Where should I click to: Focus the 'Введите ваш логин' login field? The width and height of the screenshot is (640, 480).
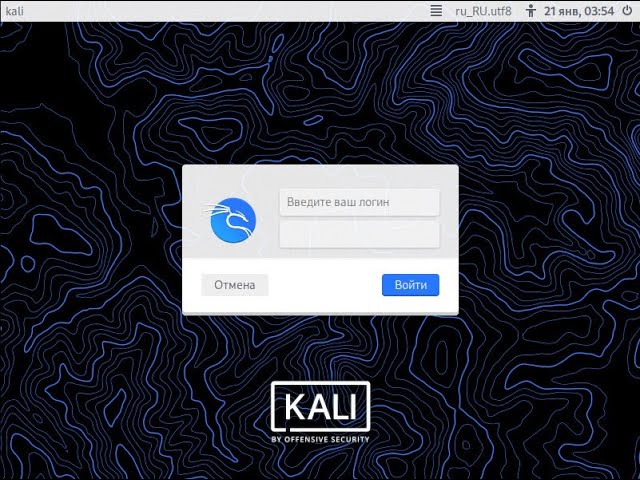point(360,202)
